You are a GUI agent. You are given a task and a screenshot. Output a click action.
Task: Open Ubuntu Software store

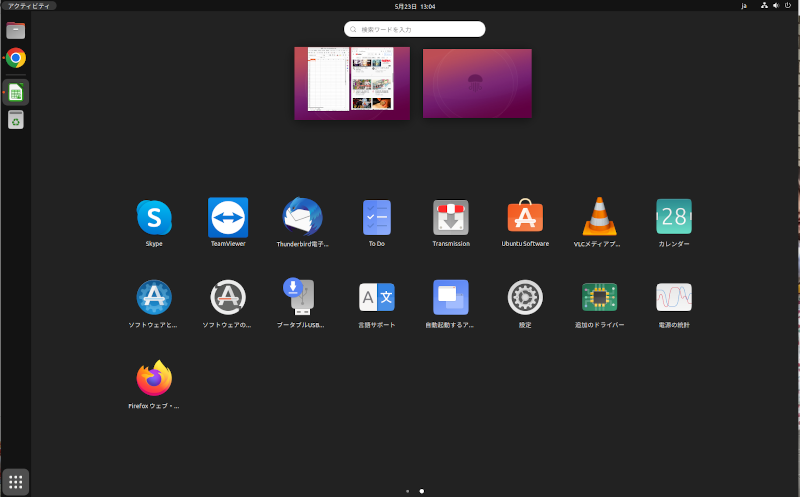tap(525, 216)
